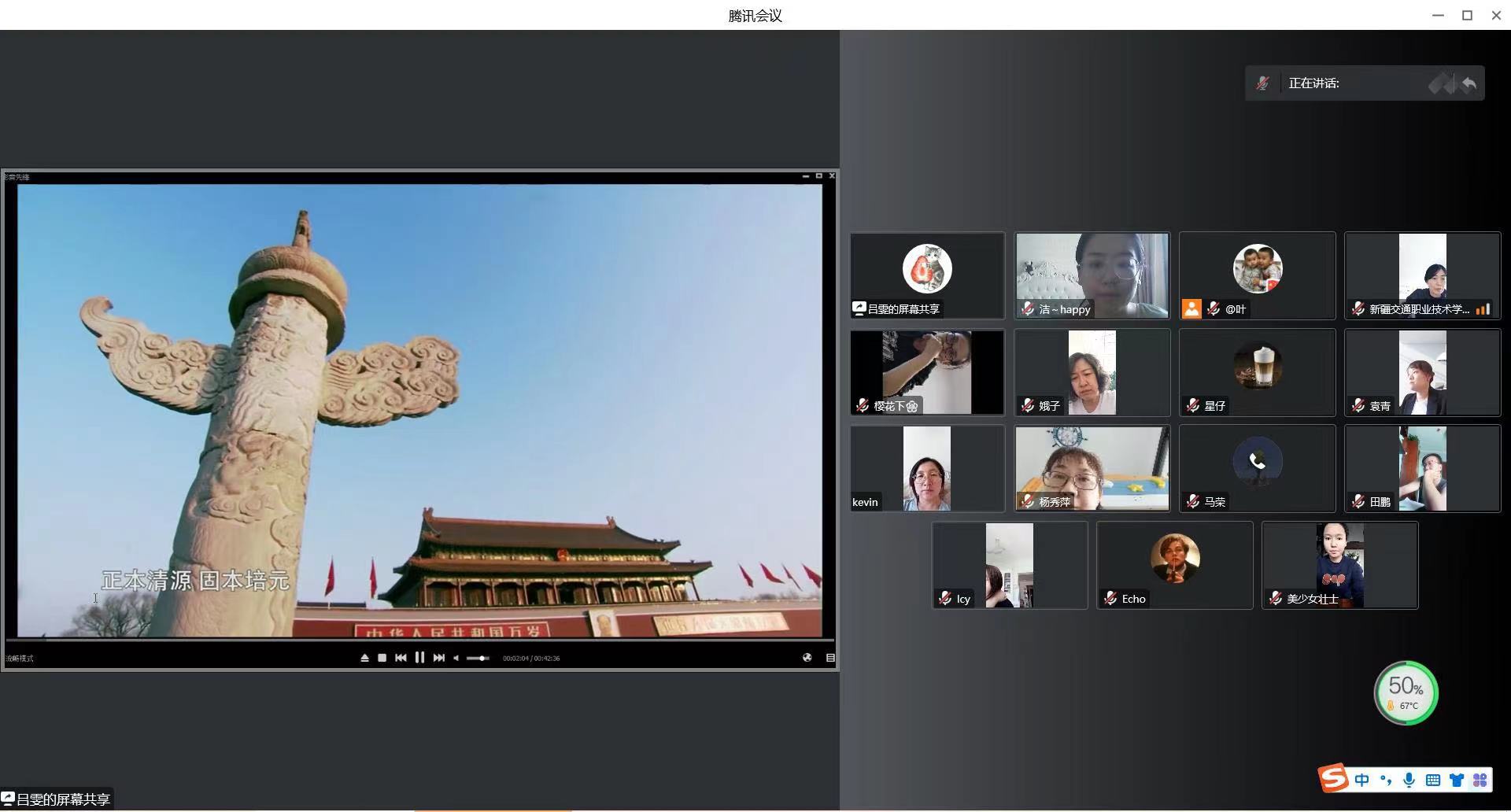Click Sogou voice input microphone icon
This screenshot has height=812, width=1511.
[x=1409, y=780]
